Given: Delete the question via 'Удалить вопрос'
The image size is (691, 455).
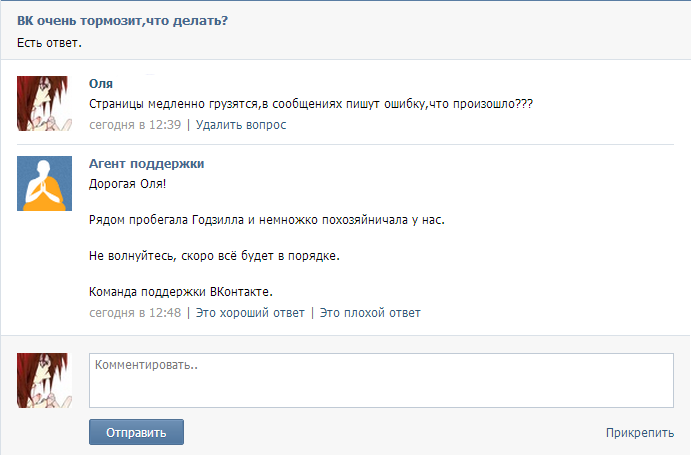Looking at the screenshot, I should [241, 125].
